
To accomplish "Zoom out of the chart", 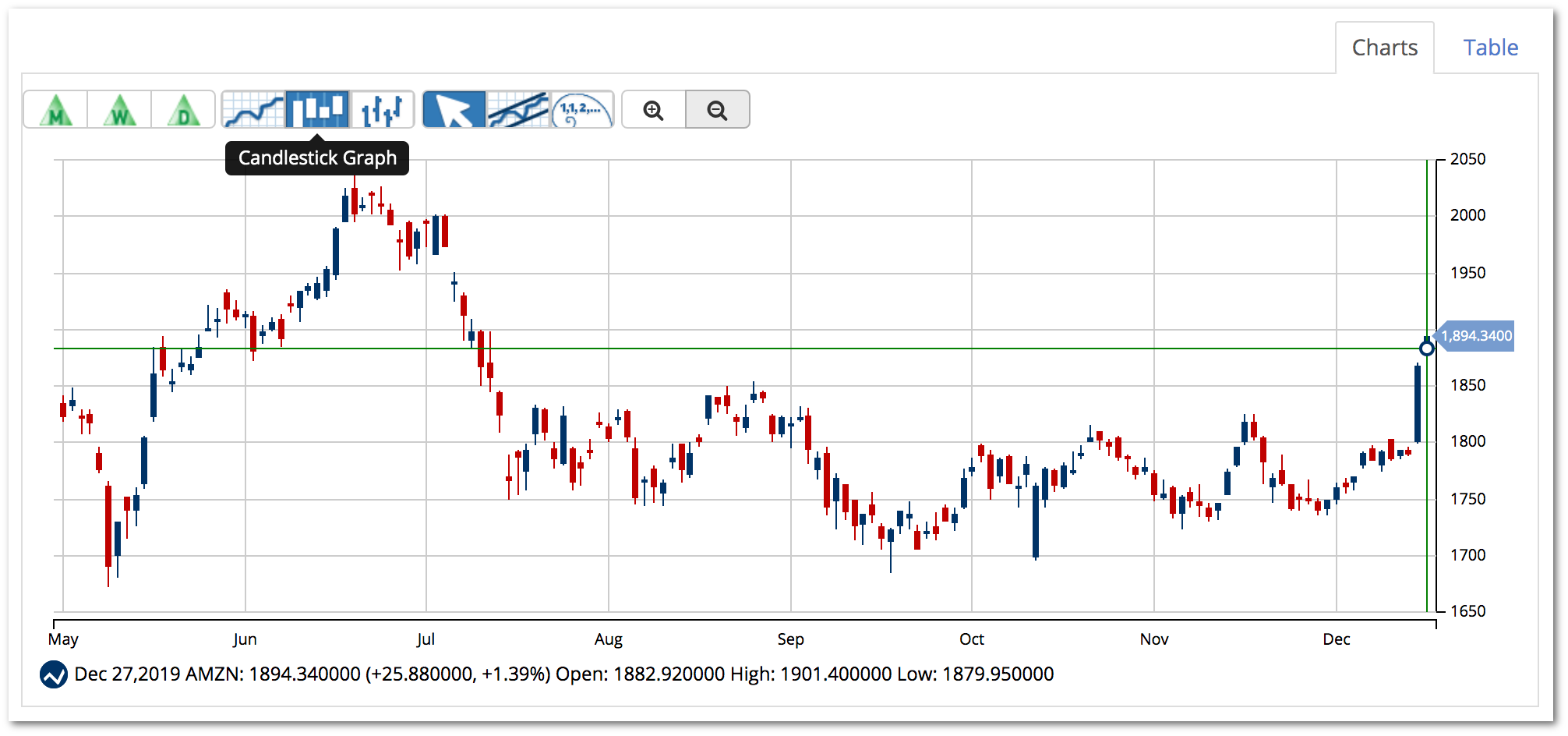I will [718, 109].
